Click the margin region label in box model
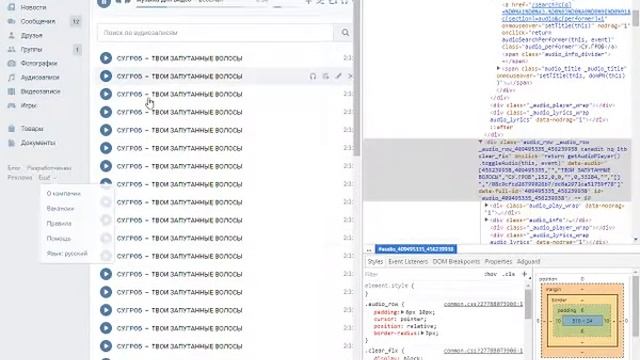The height and width of the screenshot is (360, 640). click(553, 289)
